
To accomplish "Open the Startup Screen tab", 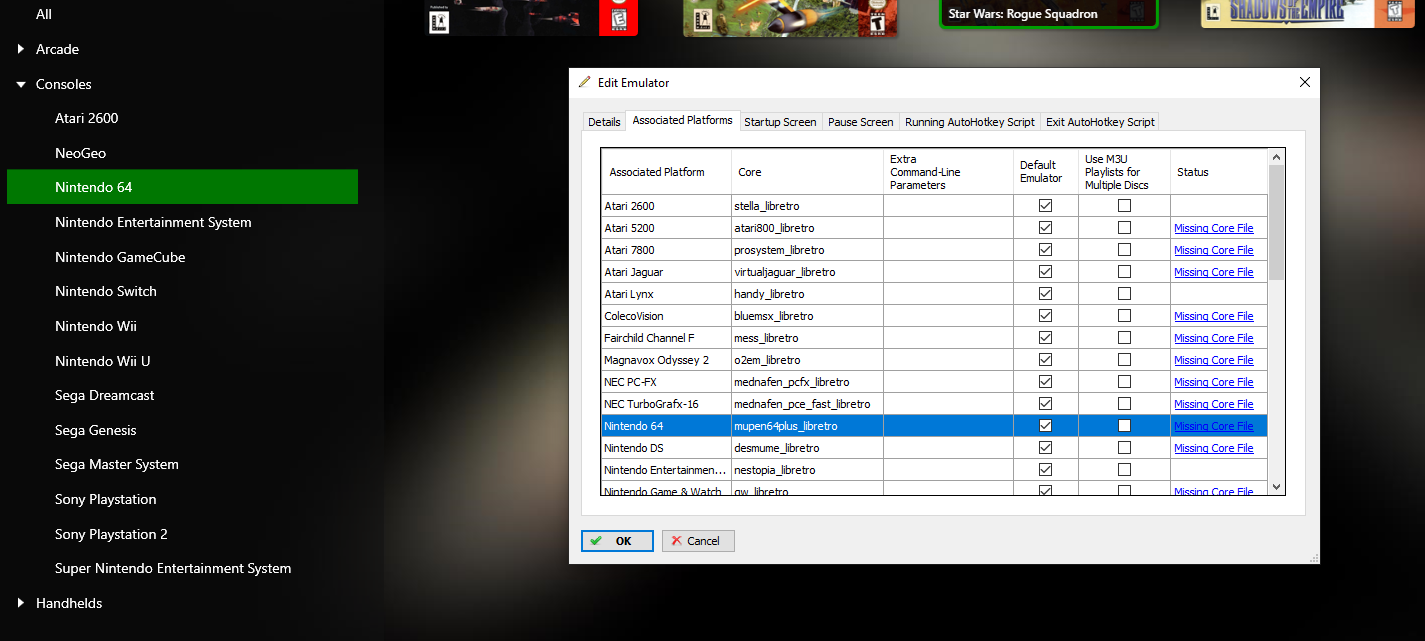I will tap(780, 122).
